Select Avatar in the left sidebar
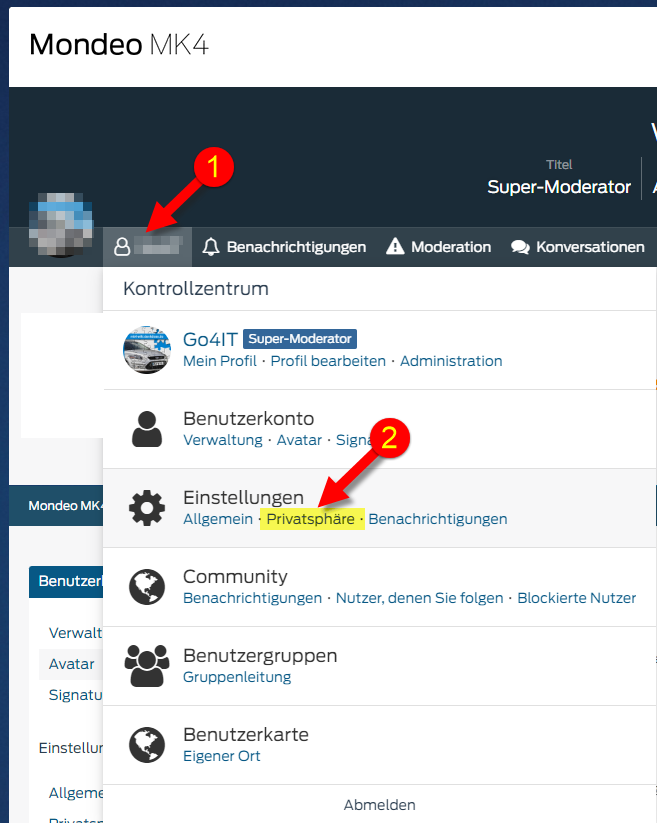Screen dimensions: 657x823 click(x=72, y=664)
